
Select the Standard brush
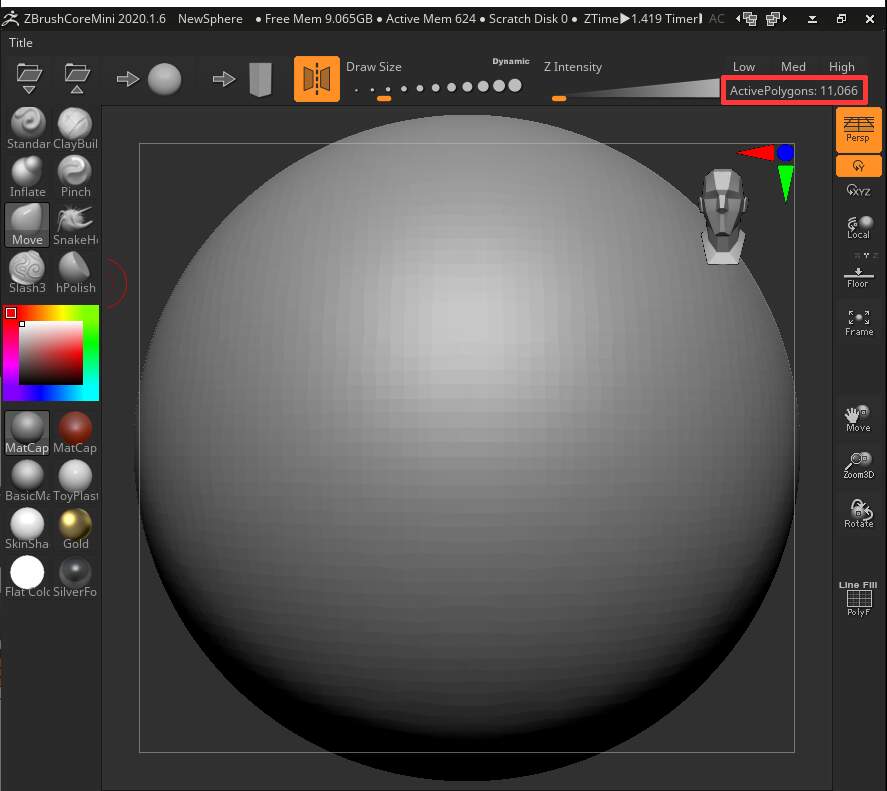pos(28,128)
